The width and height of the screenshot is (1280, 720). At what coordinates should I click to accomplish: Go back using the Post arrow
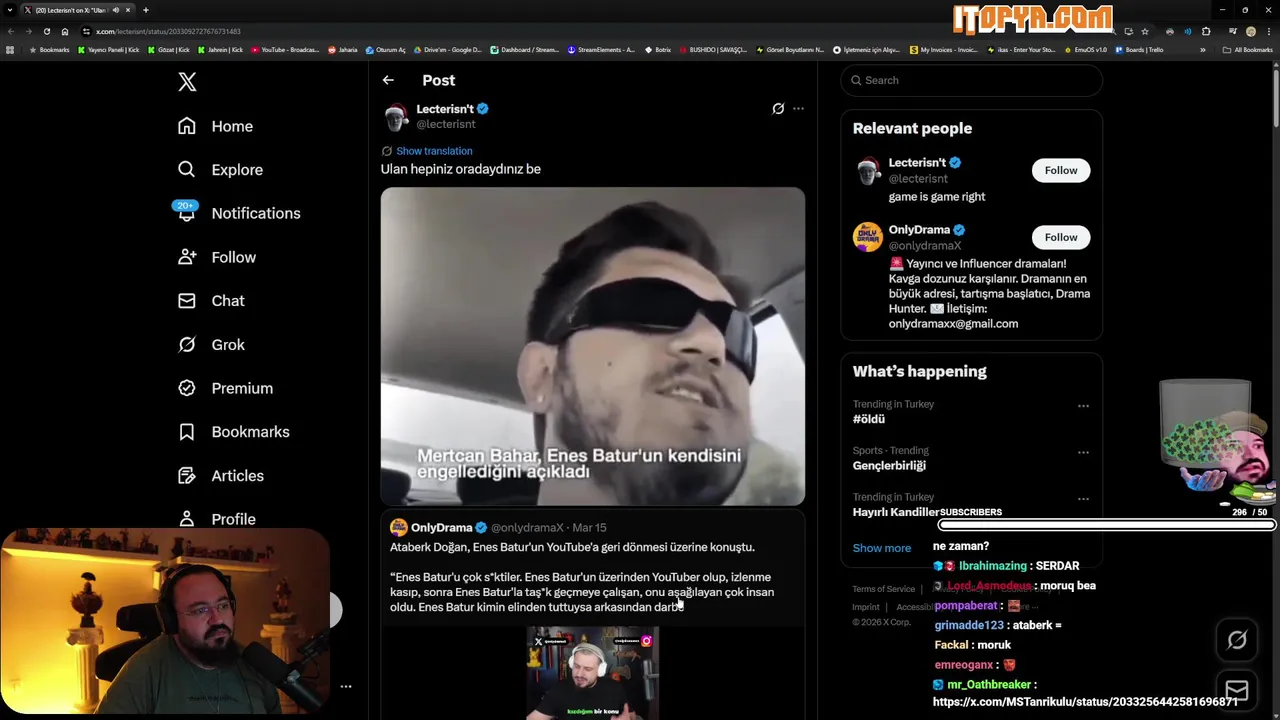[388, 80]
